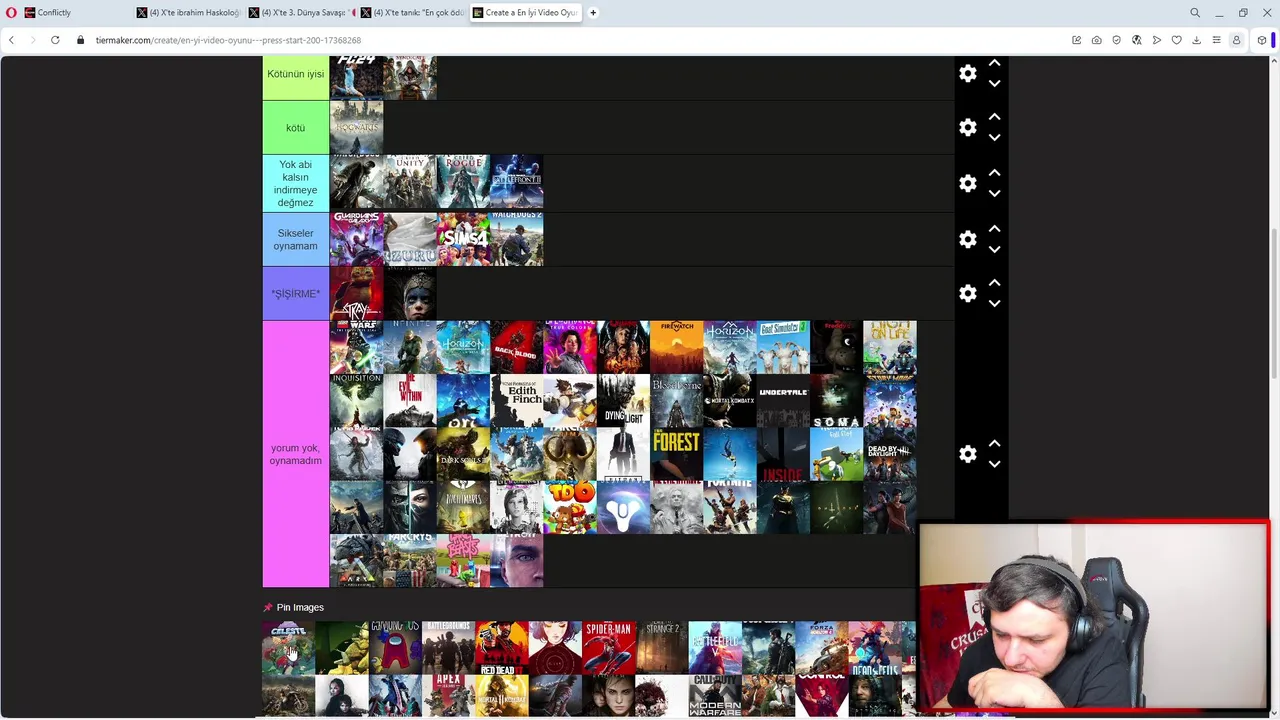Switch to X'te ibrahim Haskoloğ tab
The image size is (1280, 720).
point(188,13)
